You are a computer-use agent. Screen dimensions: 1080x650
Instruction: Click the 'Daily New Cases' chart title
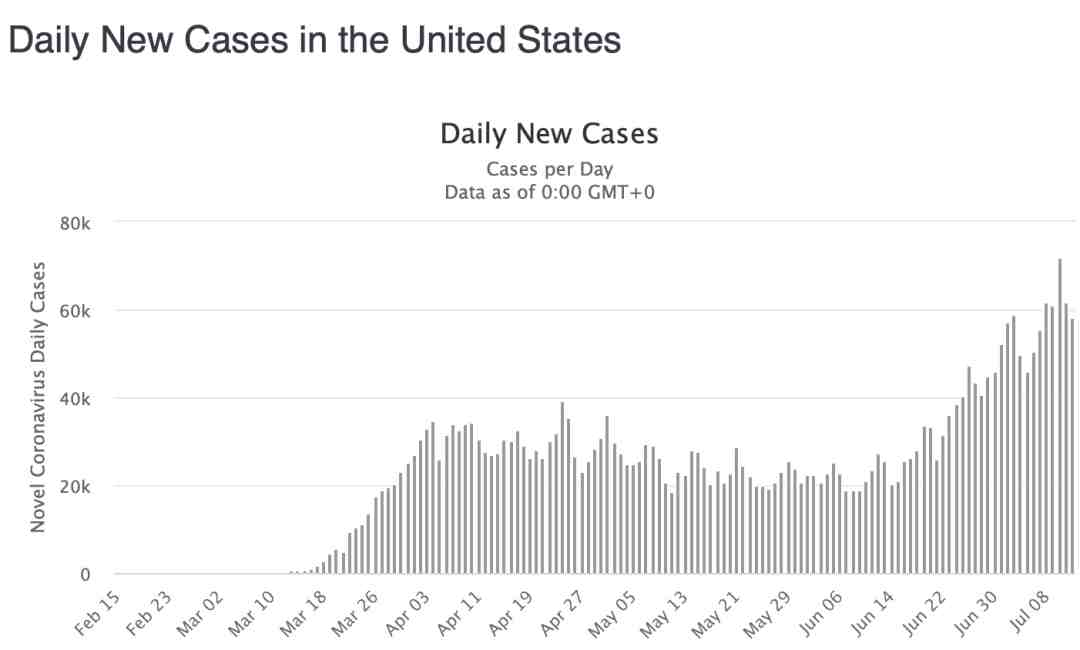pos(549,134)
